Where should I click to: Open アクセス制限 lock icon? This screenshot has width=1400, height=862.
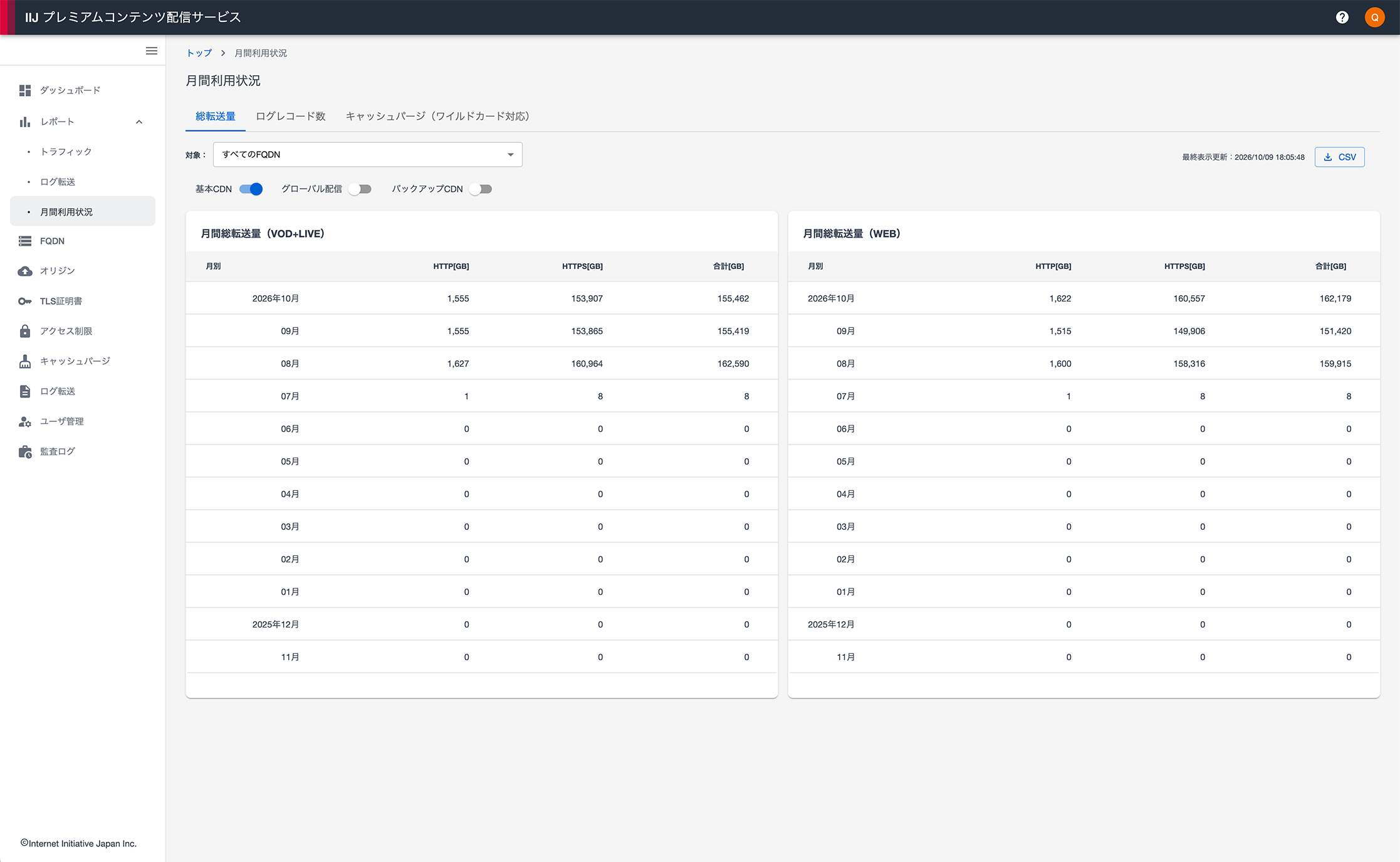point(25,331)
